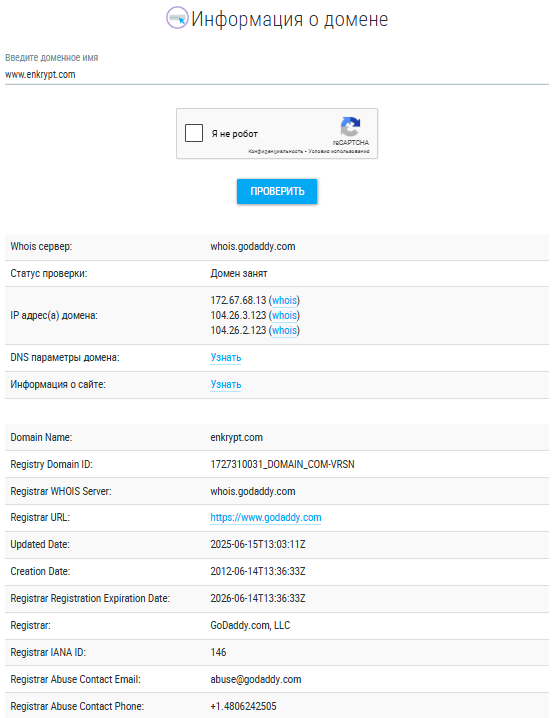Click Узнать link for DNS параметры домена
This screenshot has height=718, width=558.
pos(226,357)
